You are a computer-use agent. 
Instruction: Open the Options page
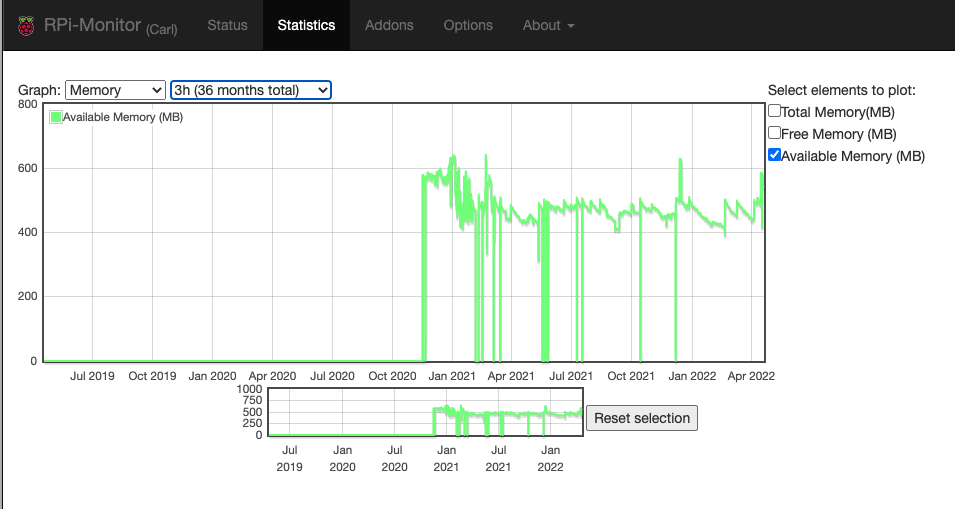pyautogui.click(x=468, y=25)
